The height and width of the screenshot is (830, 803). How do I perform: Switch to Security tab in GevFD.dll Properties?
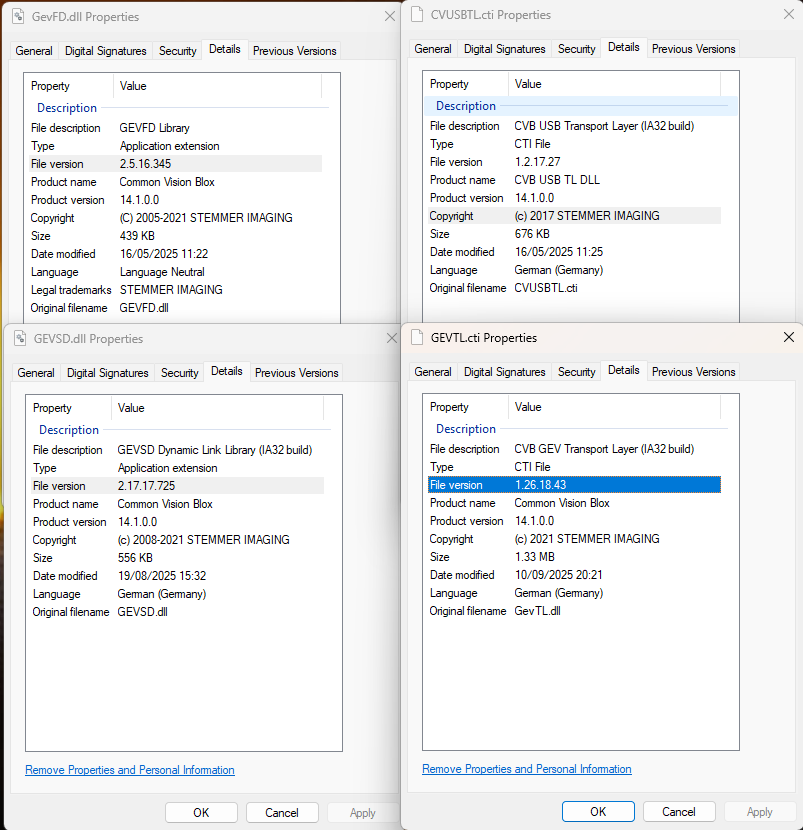click(x=177, y=51)
